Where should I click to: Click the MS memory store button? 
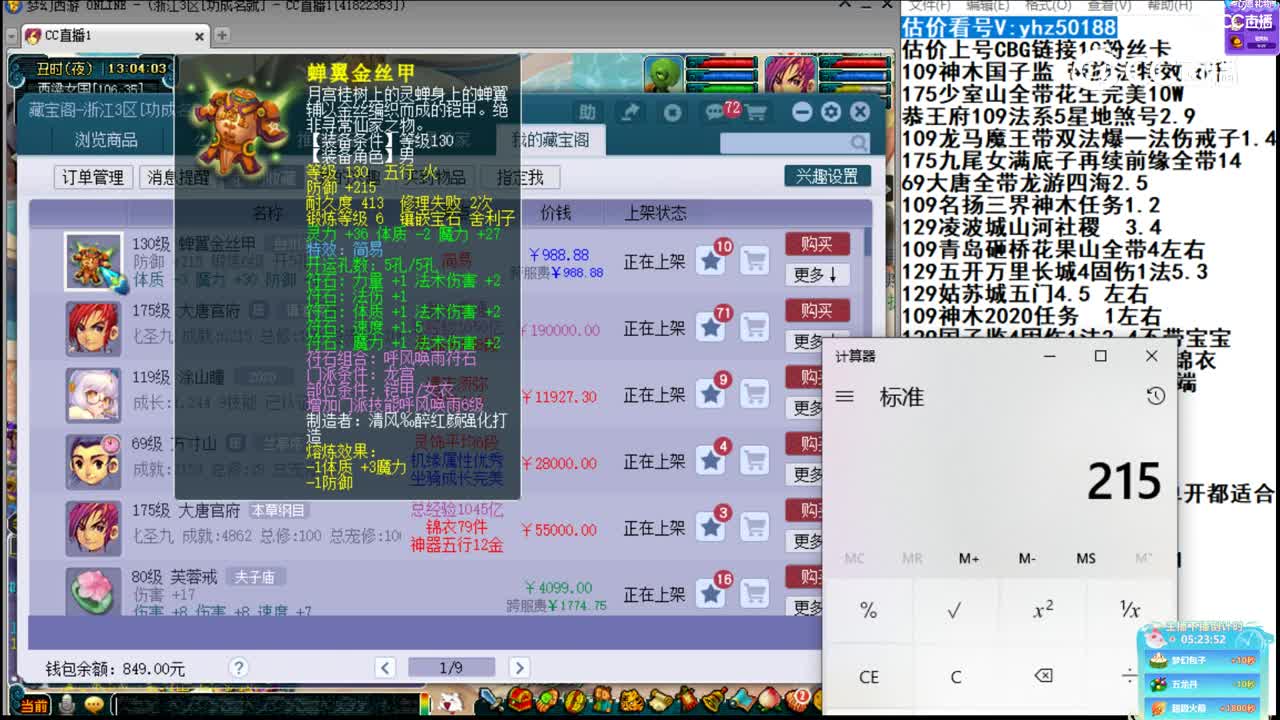[x=1085, y=558]
